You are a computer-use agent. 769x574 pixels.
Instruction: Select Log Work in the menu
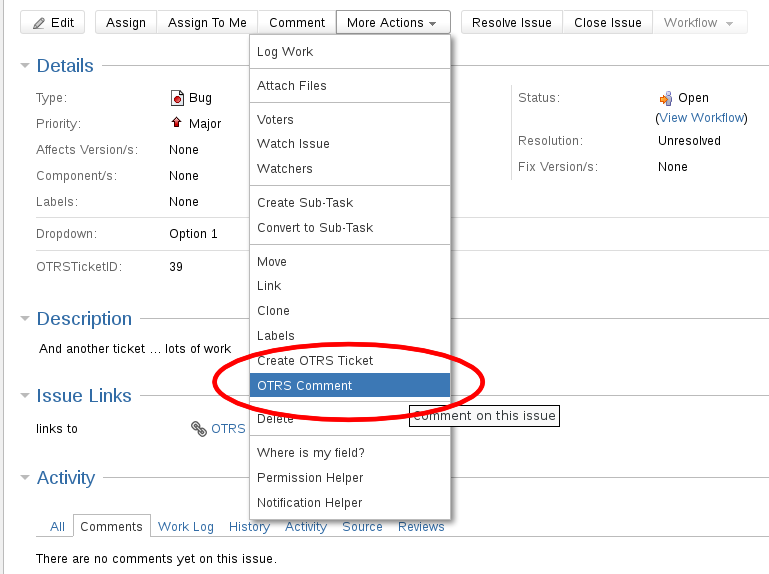[x=285, y=52]
